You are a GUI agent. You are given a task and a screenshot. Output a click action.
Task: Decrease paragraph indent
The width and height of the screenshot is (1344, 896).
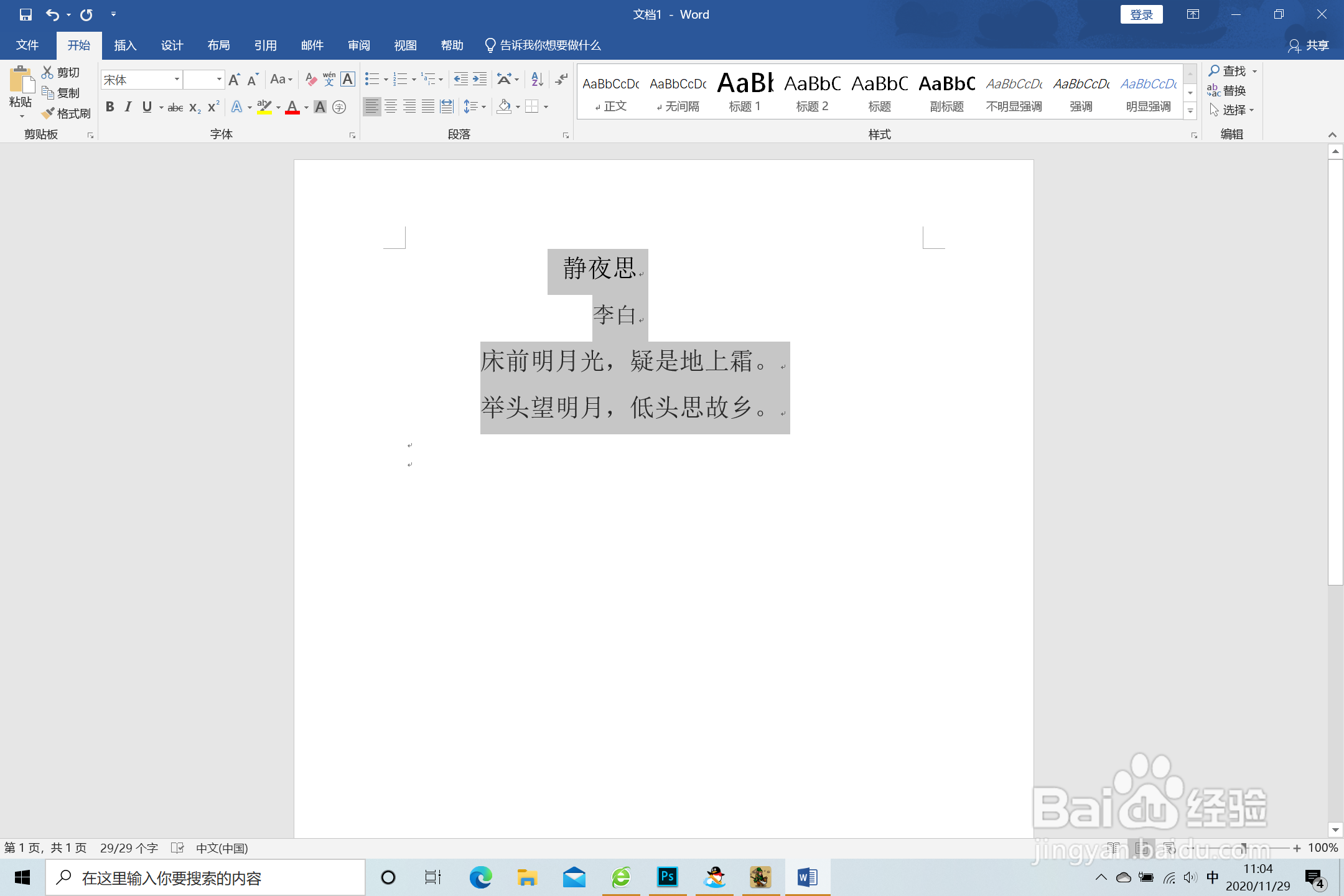460,79
